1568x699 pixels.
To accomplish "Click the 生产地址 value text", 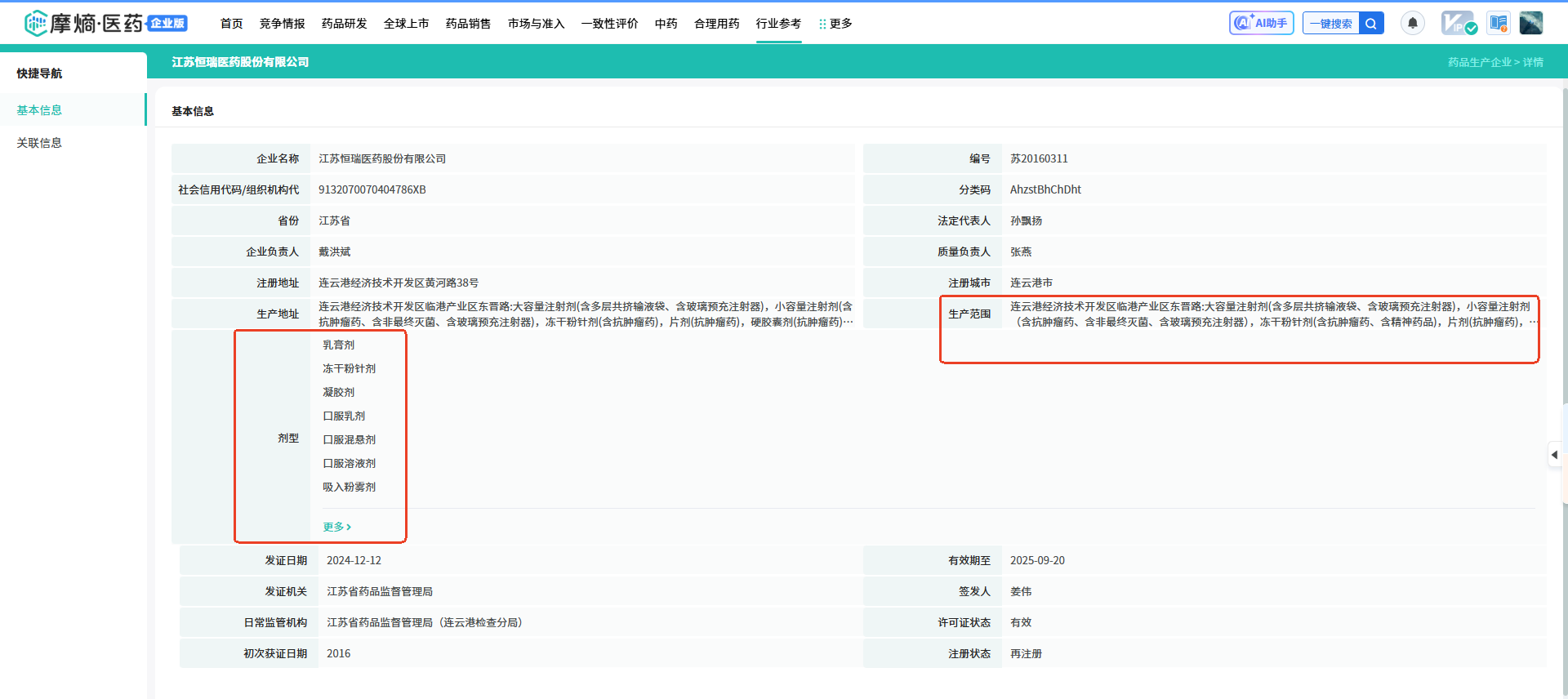I will click(x=586, y=314).
